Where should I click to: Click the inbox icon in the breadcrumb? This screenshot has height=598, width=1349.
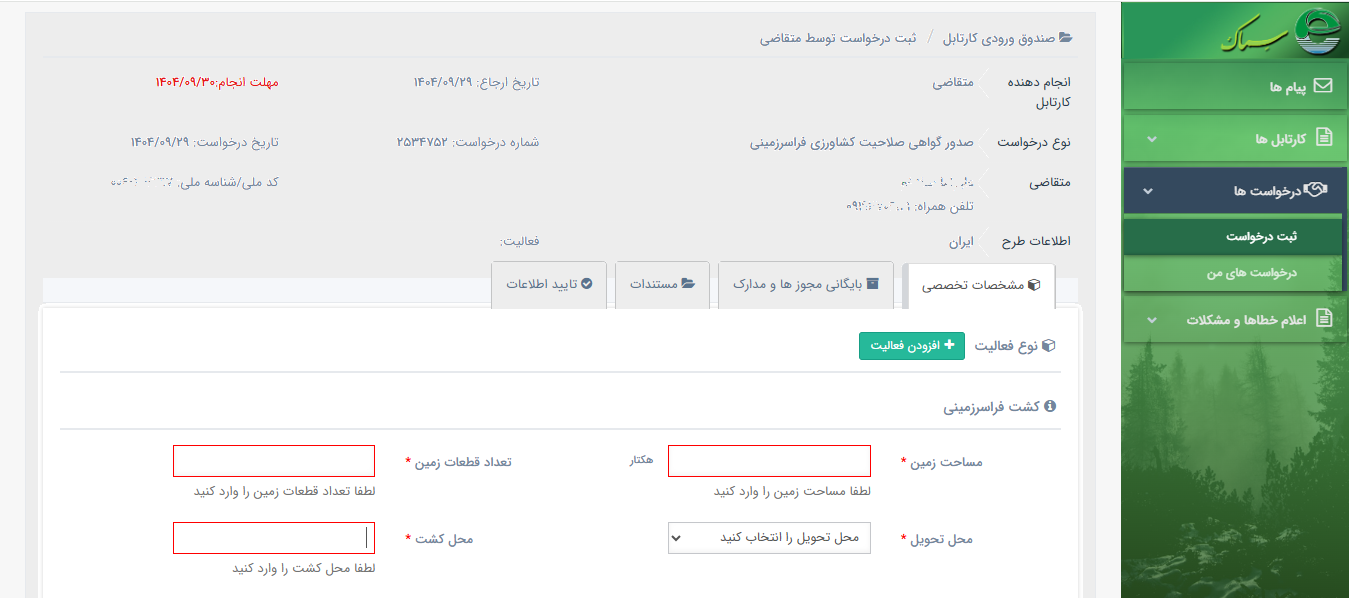[x=1065, y=38]
